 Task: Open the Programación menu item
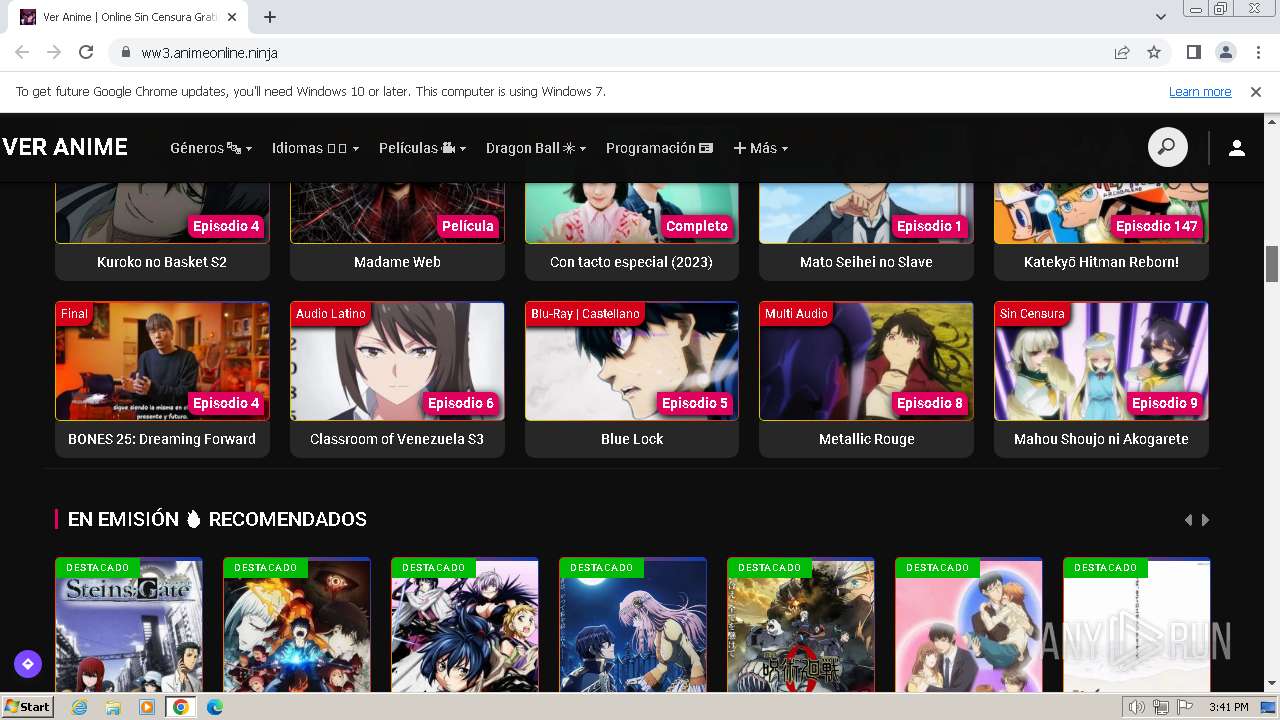659,148
